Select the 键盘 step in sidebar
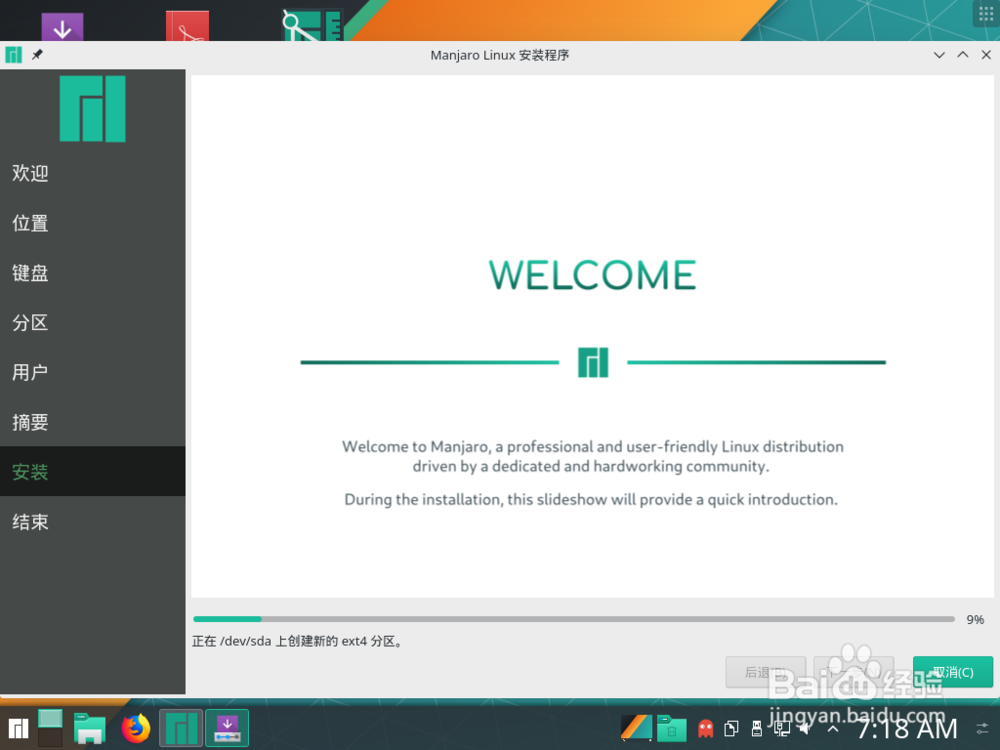The image size is (1000, 750). click(x=92, y=272)
